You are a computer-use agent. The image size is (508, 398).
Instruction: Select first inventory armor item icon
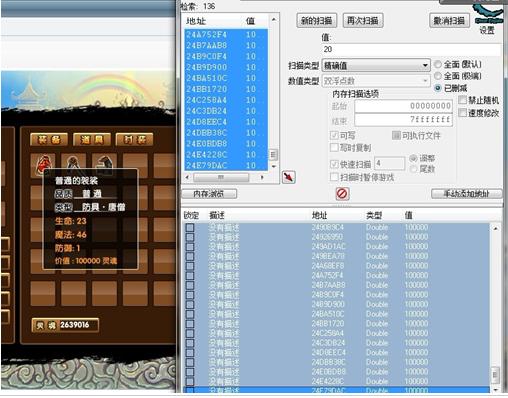click(x=43, y=165)
